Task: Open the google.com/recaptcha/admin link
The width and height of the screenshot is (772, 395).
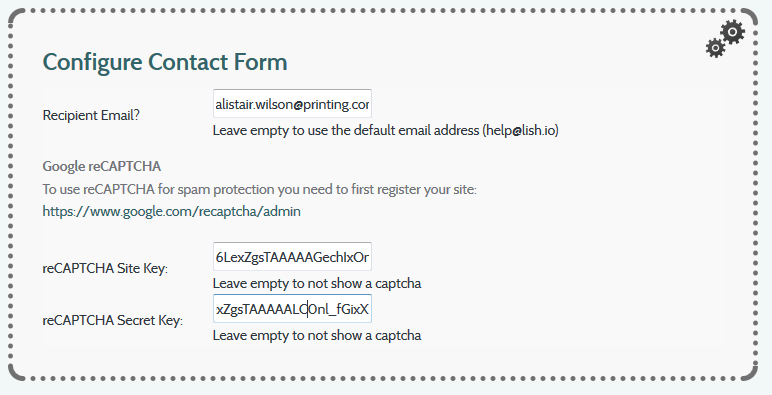Action: (171, 211)
